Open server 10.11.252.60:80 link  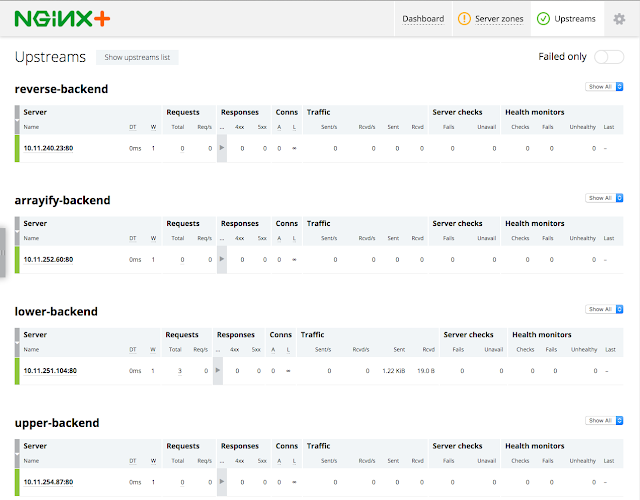pyautogui.click(x=48, y=259)
